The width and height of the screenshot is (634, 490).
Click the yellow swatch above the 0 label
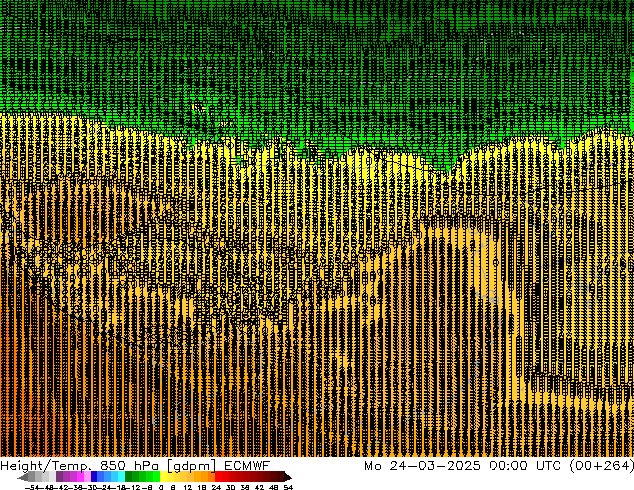tap(163, 476)
